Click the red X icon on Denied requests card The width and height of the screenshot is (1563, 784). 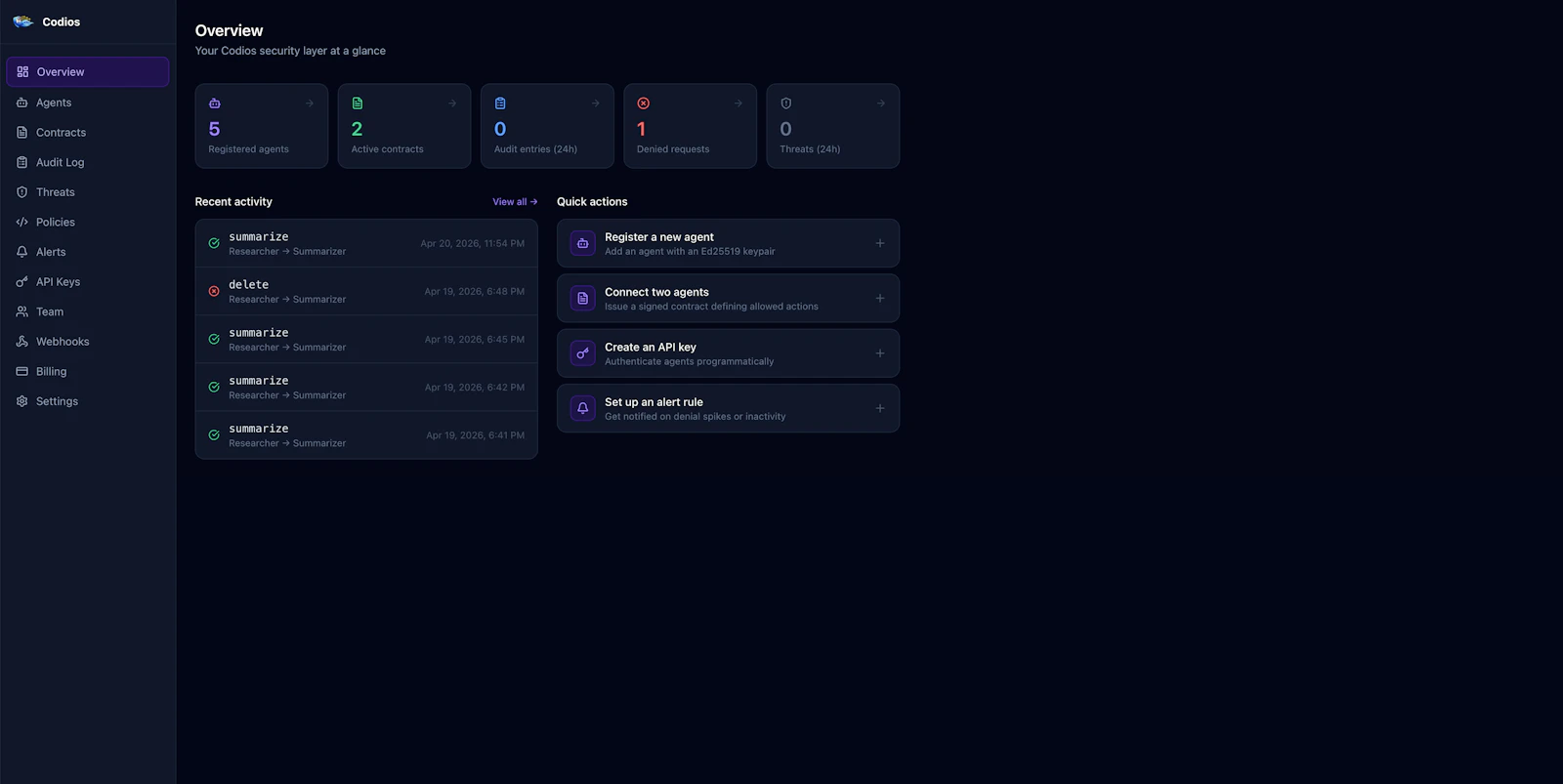(x=643, y=103)
